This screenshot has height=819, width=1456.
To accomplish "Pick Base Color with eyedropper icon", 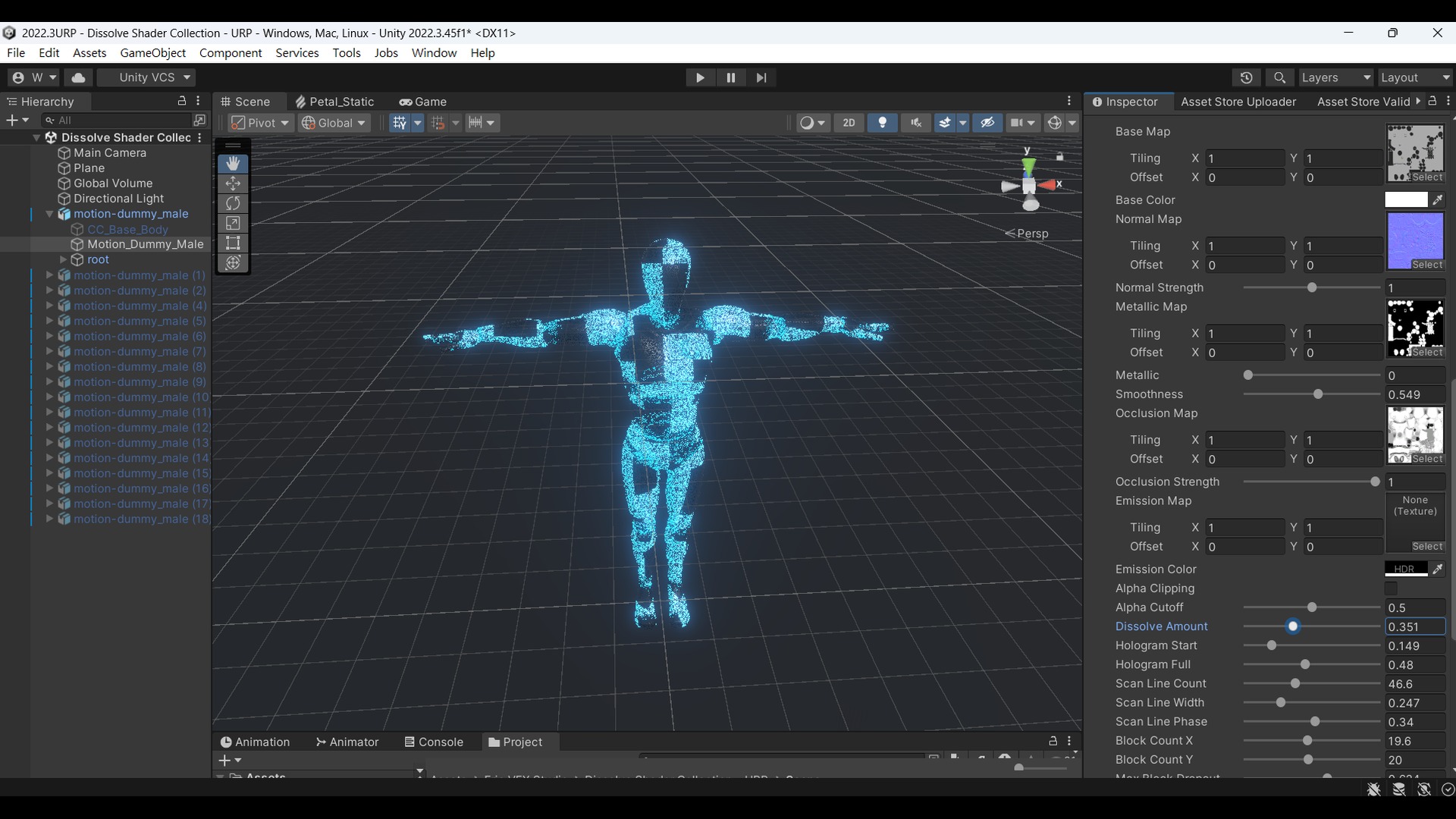I will click(x=1438, y=199).
